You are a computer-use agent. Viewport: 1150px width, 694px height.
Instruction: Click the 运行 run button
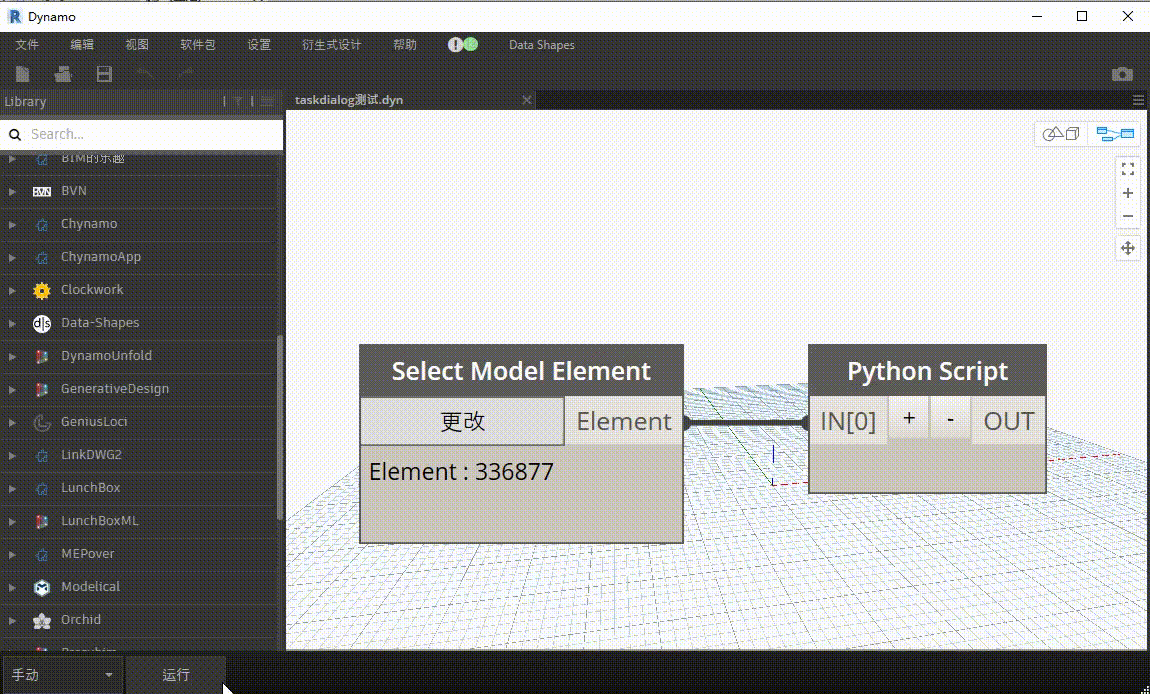(176, 675)
